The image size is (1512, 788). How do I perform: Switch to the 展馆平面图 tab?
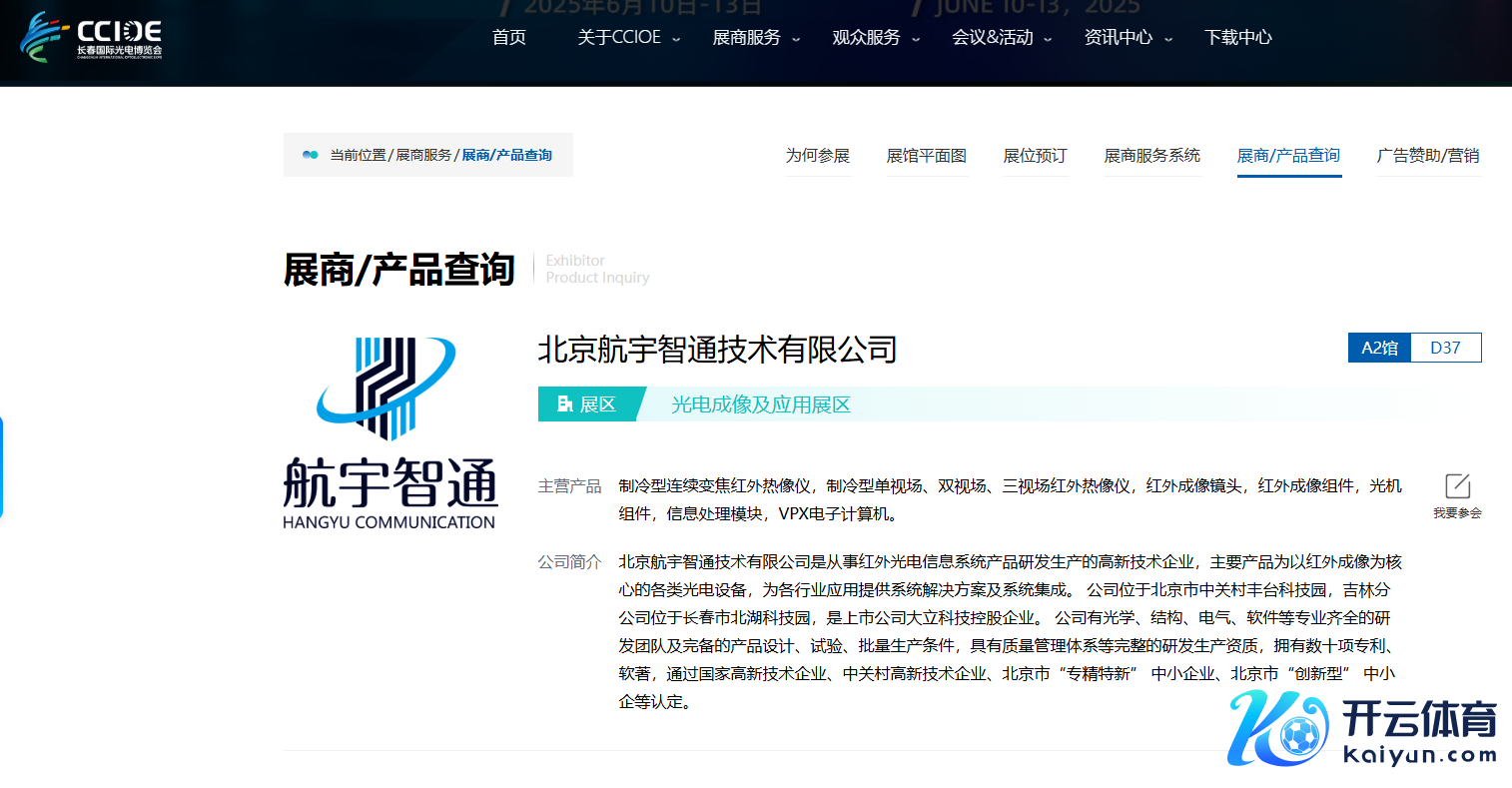(927, 156)
